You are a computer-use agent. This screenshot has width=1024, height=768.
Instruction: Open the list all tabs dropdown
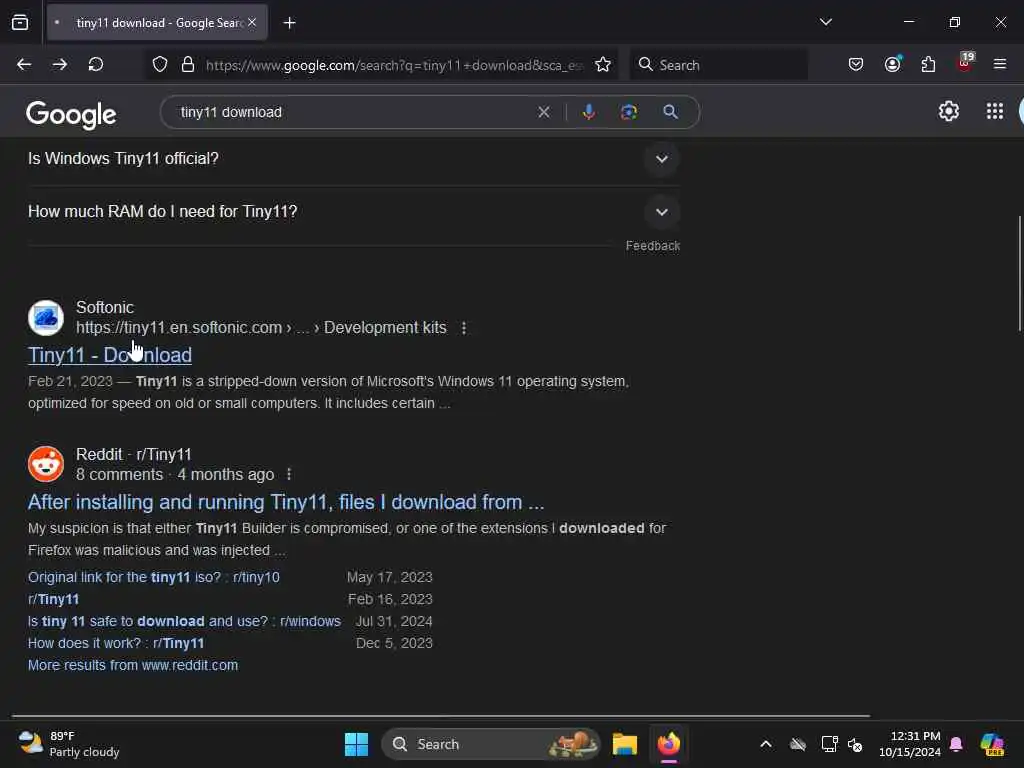pos(825,22)
